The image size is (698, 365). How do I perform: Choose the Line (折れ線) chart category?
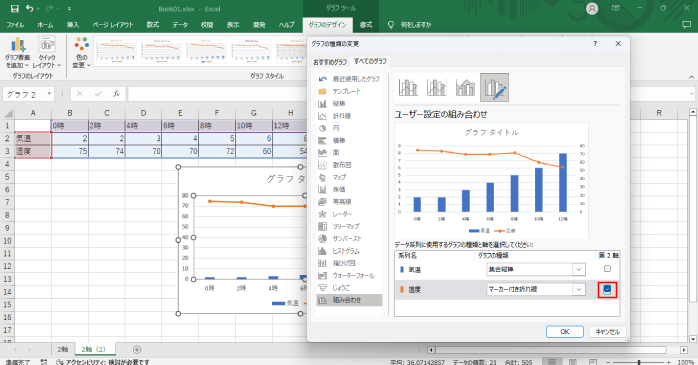[x=349, y=116]
